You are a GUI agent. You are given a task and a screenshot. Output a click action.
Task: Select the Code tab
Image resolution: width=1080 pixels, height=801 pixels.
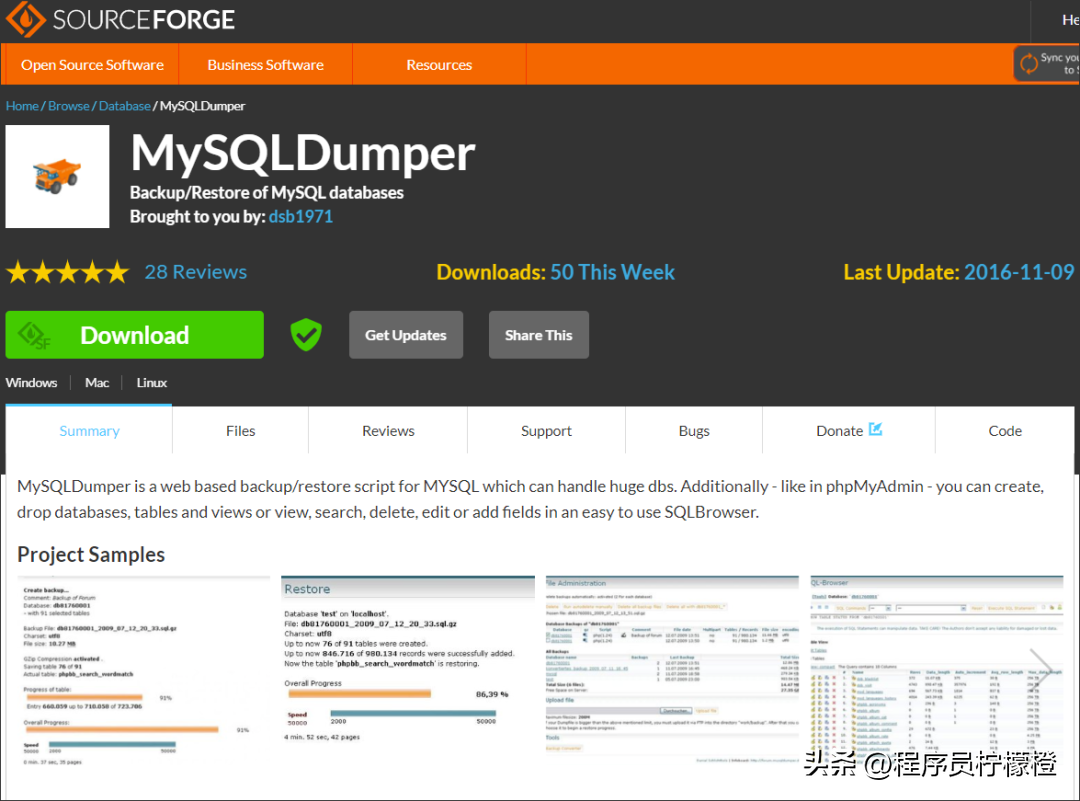click(1004, 431)
